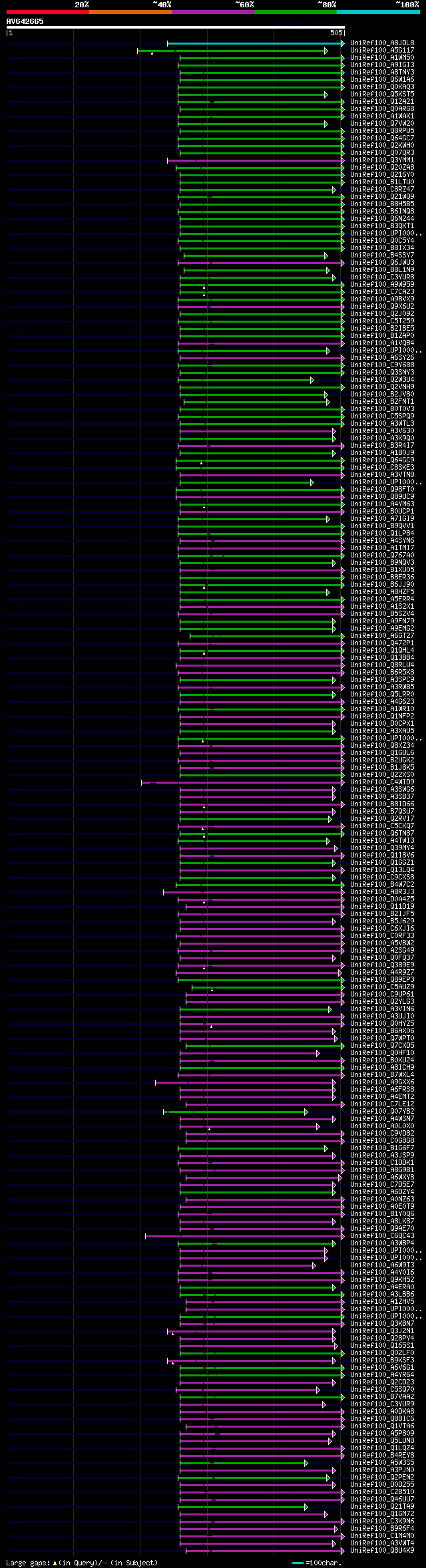The image size is (426, 1568).
Task: Select the UniRef100_A1WAK1 label
Action: click(x=382, y=116)
